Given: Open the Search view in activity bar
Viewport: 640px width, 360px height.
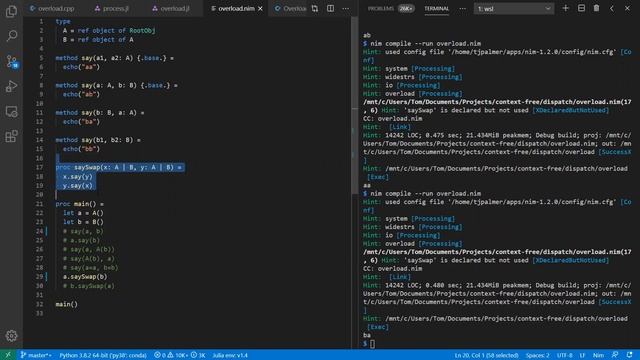Looking at the screenshot, I should pyautogui.click(x=11, y=36).
